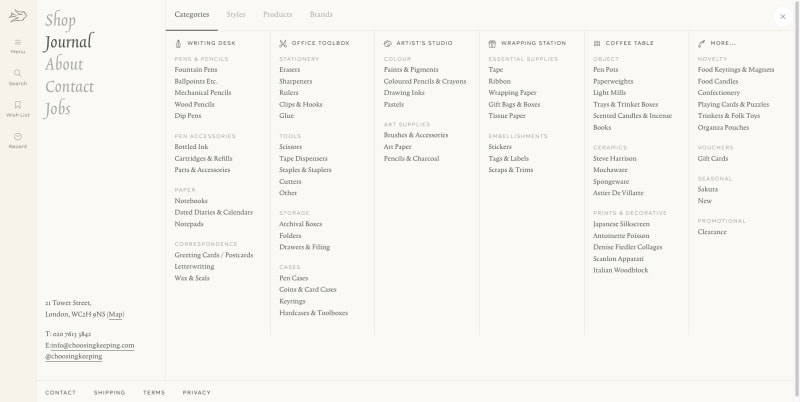Open Coins & Card Cases category
Viewport: 800px width, 402px height.
click(x=308, y=289)
